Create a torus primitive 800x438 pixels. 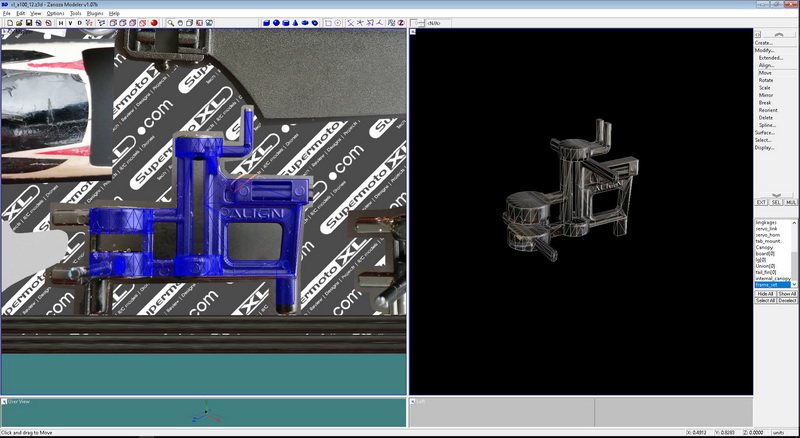point(315,23)
